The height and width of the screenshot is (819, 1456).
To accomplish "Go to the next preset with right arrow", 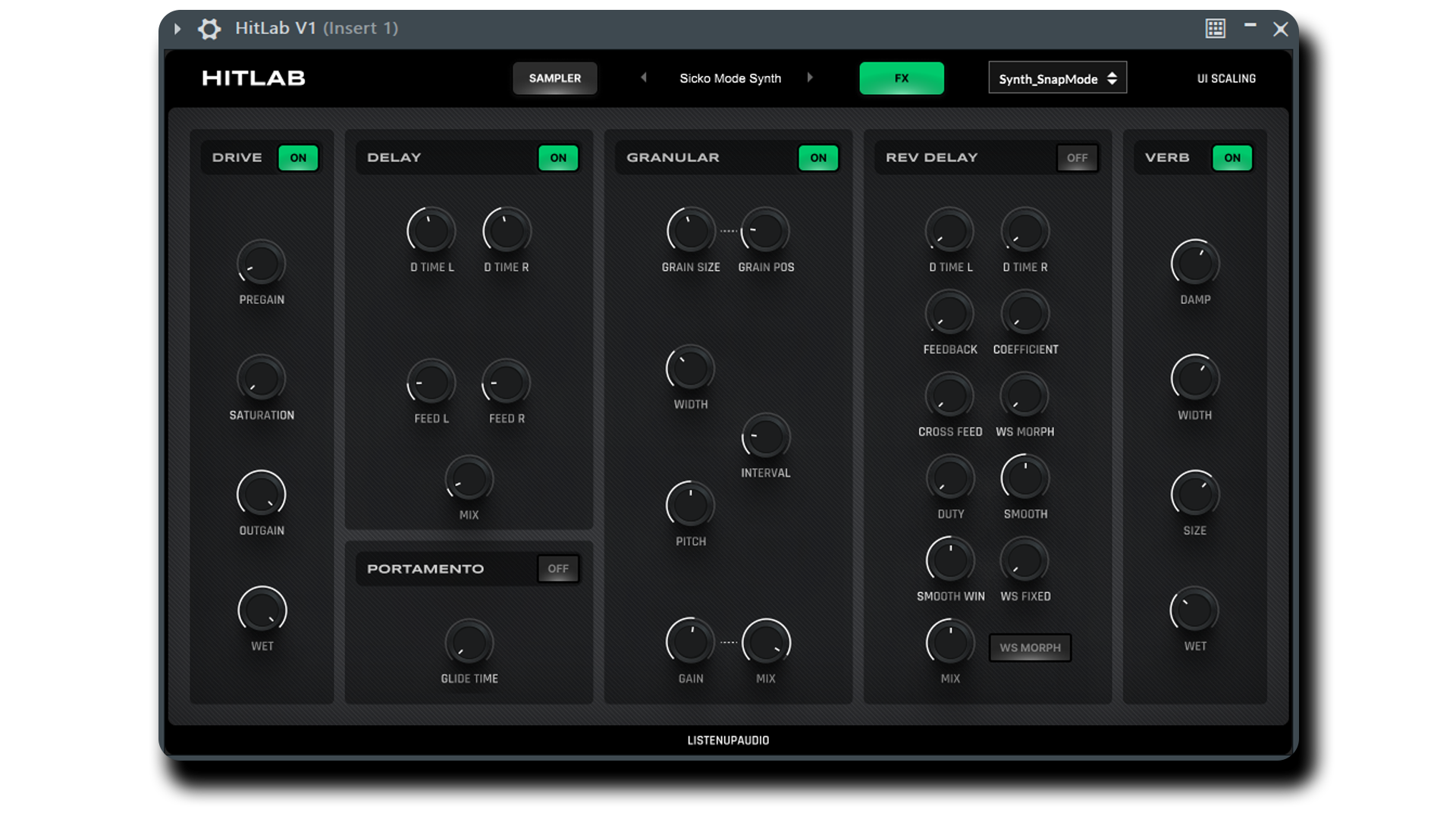I will coord(810,77).
